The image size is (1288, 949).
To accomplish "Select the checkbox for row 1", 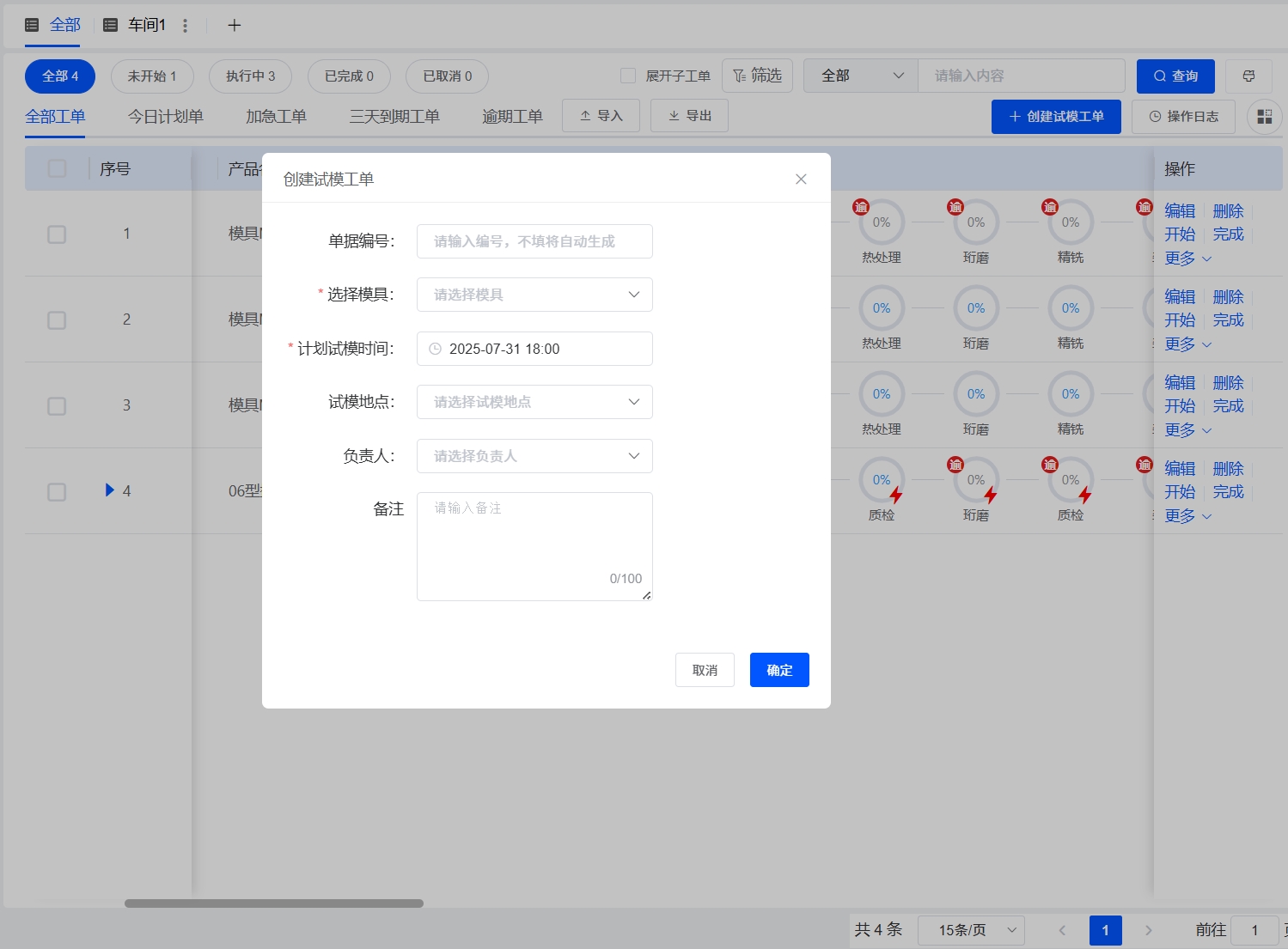I will (x=57, y=234).
